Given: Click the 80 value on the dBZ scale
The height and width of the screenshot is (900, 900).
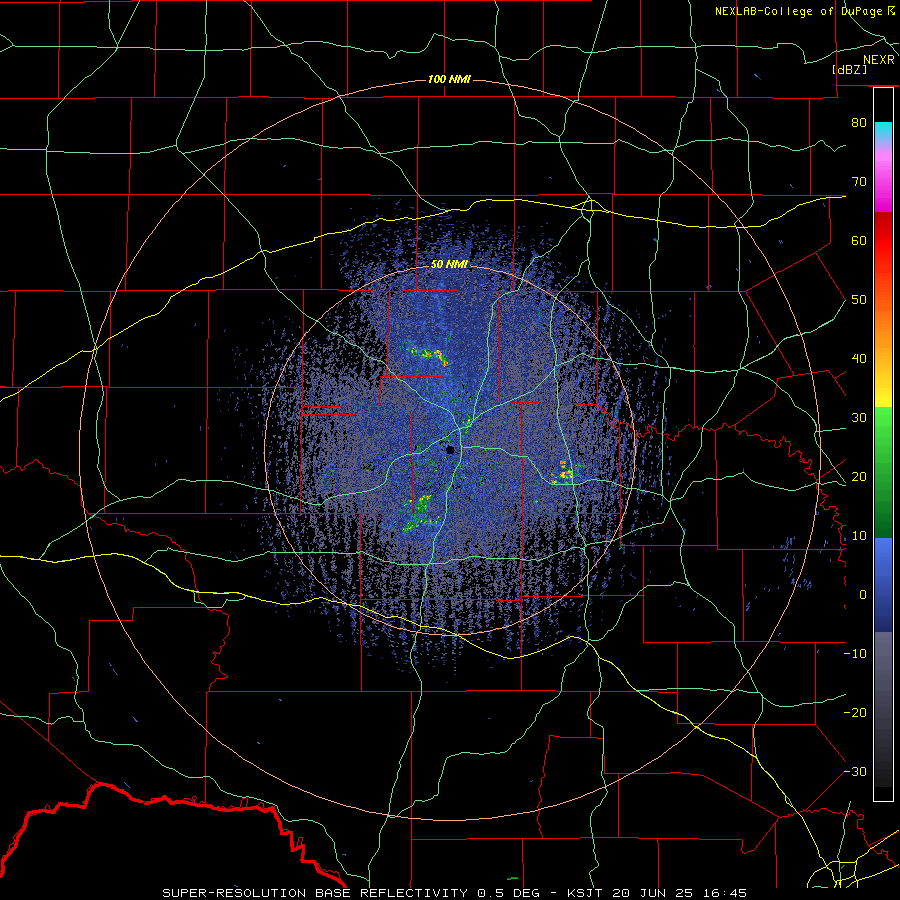Looking at the screenshot, I should 859,122.
